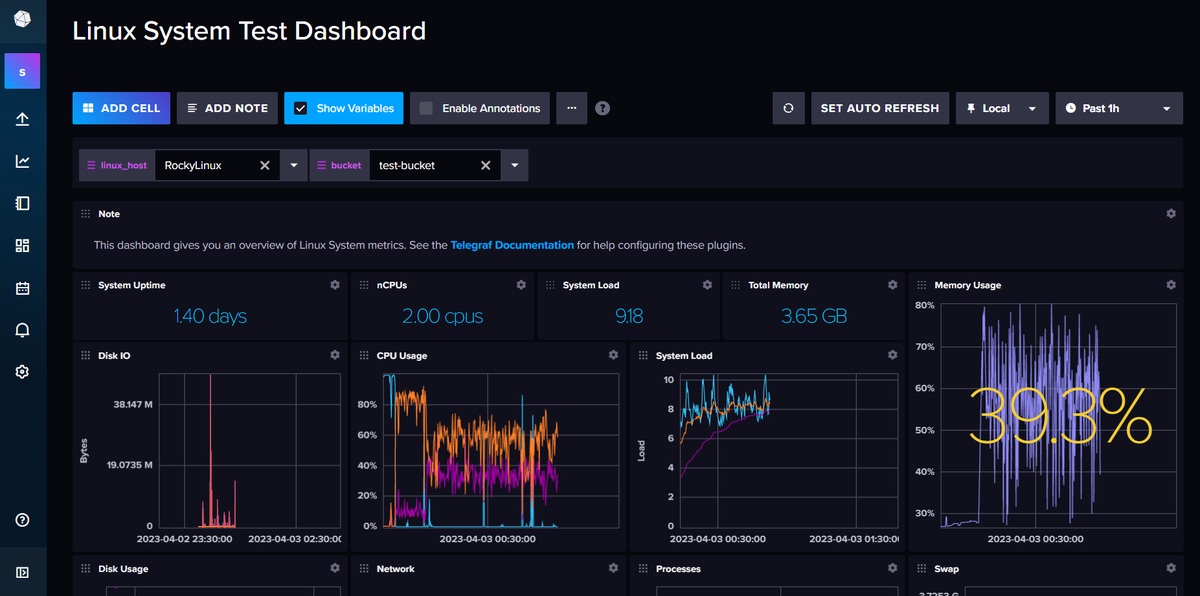Open Tasks using the calendar icon
The width and height of the screenshot is (1200, 596).
[22, 287]
